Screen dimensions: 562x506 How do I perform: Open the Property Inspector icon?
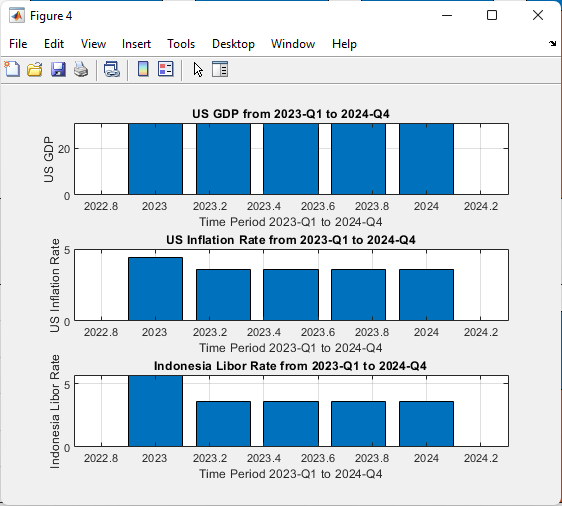[x=220, y=69]
